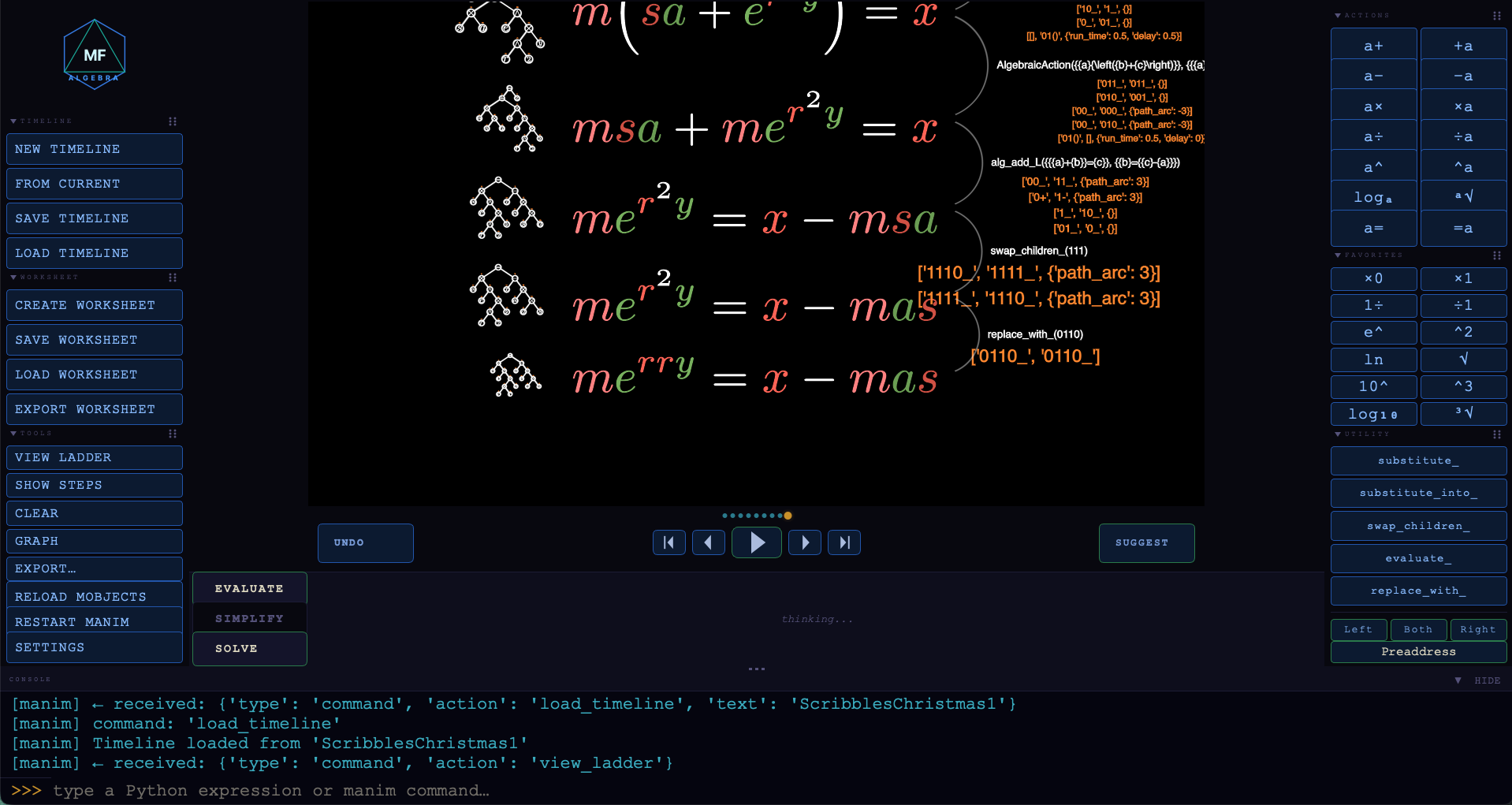Viewport: 1512px width, 805px height.
Task: Step back one frame in playback
Action: 708,542
